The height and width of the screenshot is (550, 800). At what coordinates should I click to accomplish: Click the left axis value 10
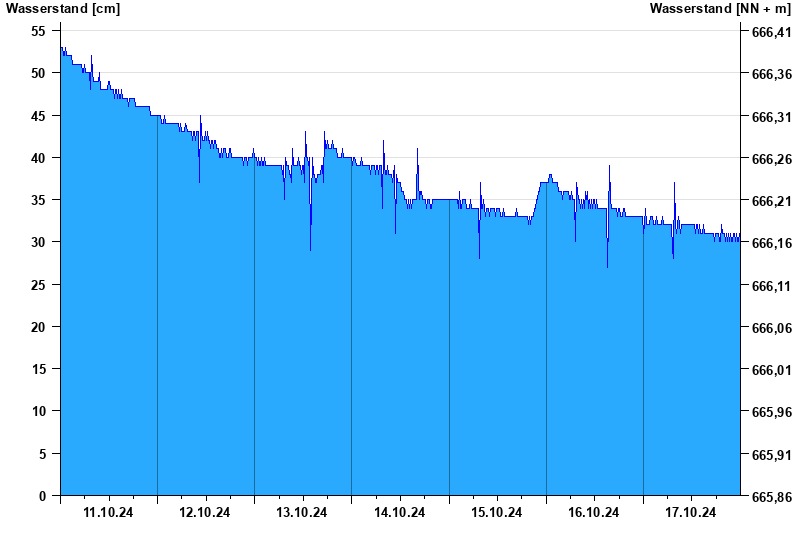pyautogui.click(x=38, y=411)
